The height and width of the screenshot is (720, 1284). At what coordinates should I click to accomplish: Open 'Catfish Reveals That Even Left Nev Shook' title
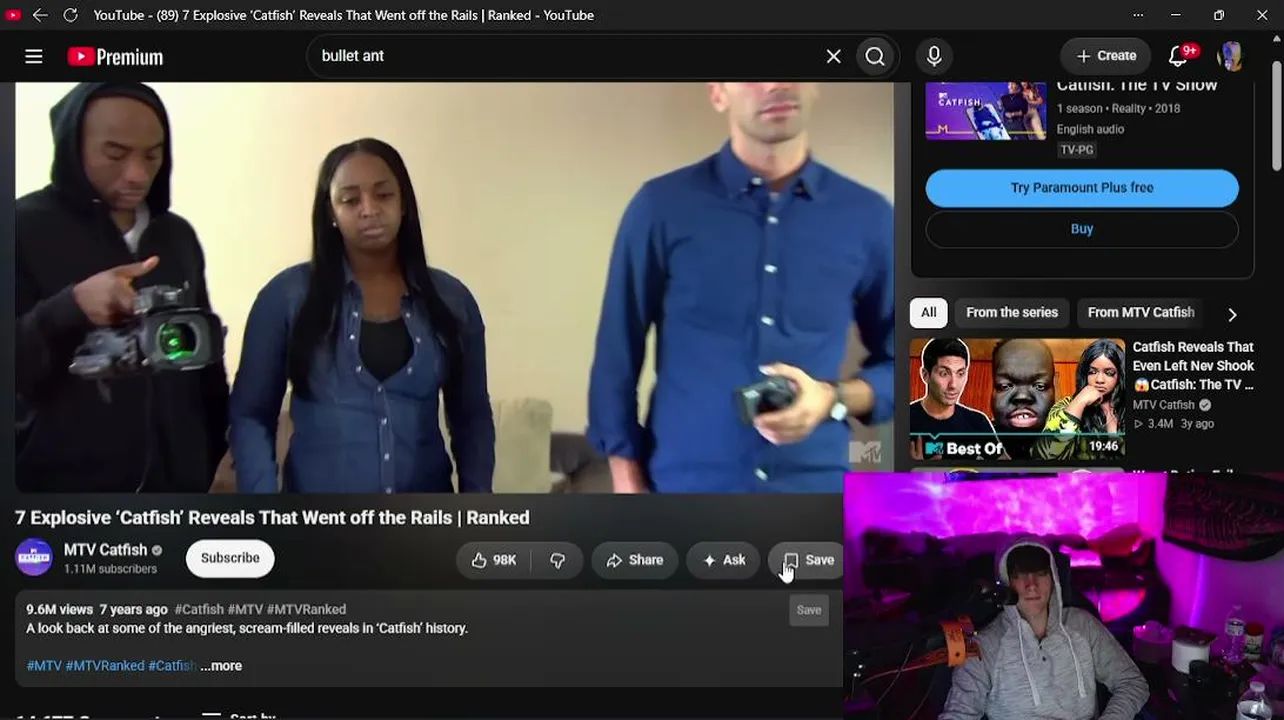[x=1193, y=366]
